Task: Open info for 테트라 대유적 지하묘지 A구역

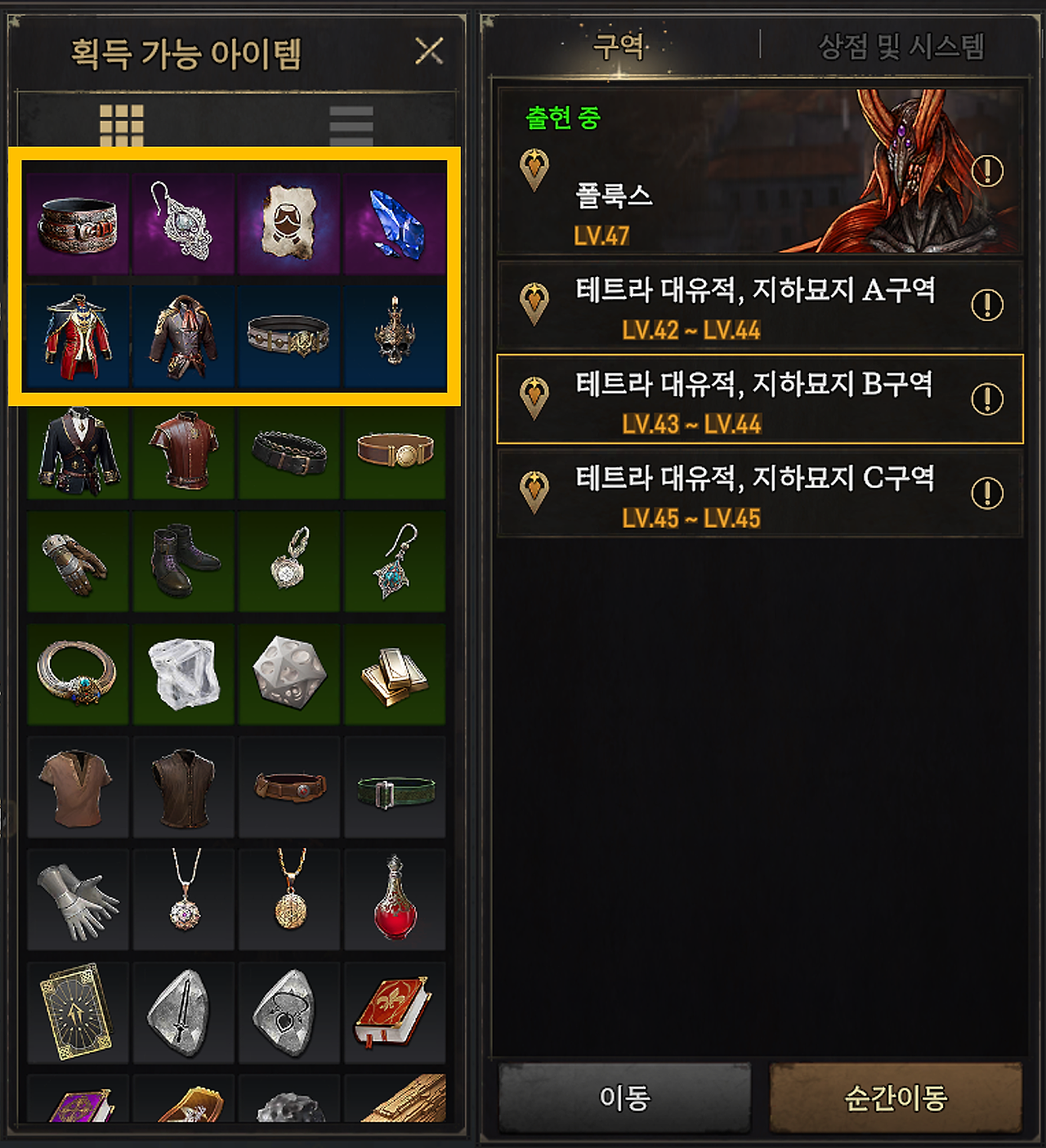Action: click(987, 305)
